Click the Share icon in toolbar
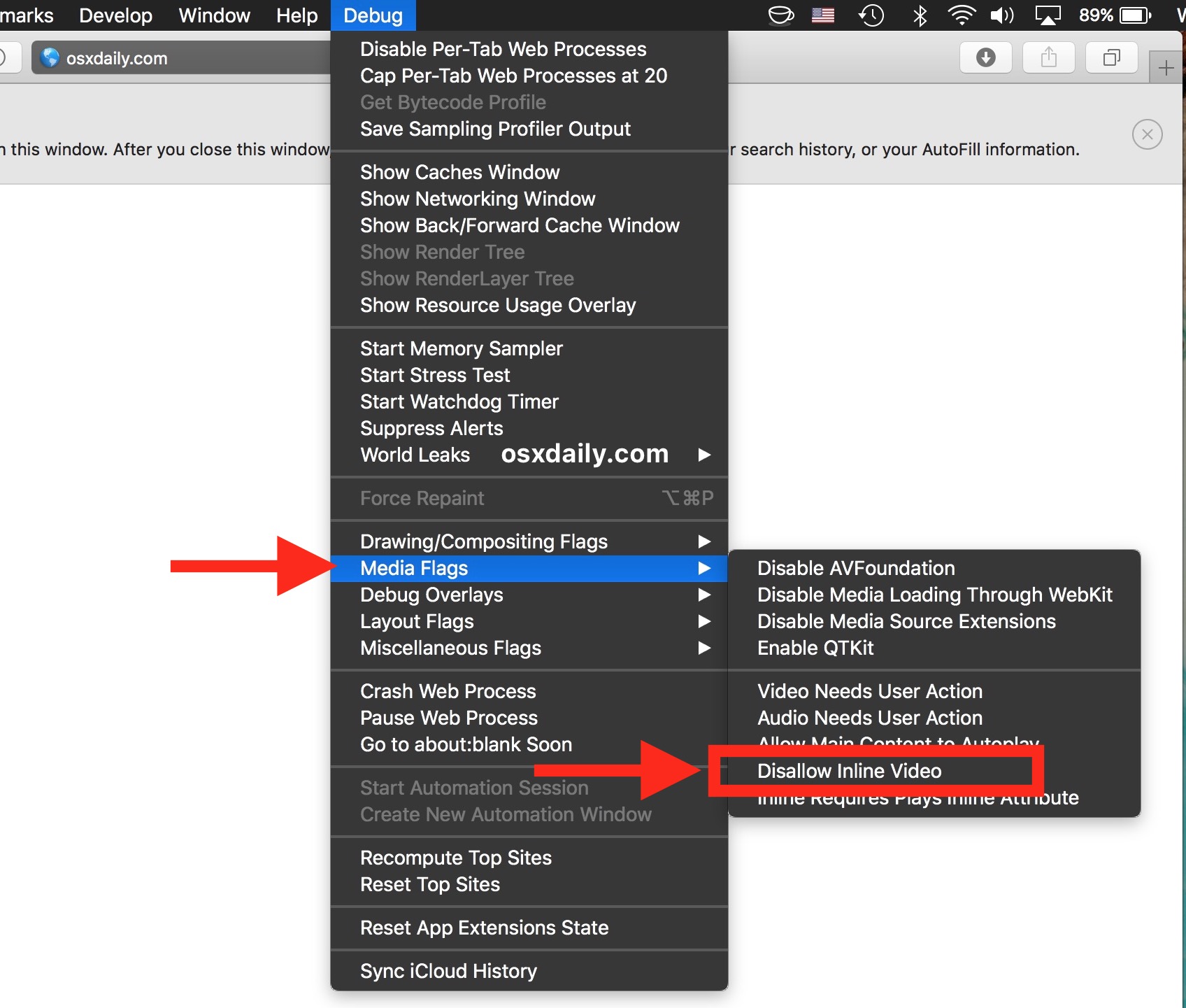This screenshot has width=1186, height=1008. 1048,57
